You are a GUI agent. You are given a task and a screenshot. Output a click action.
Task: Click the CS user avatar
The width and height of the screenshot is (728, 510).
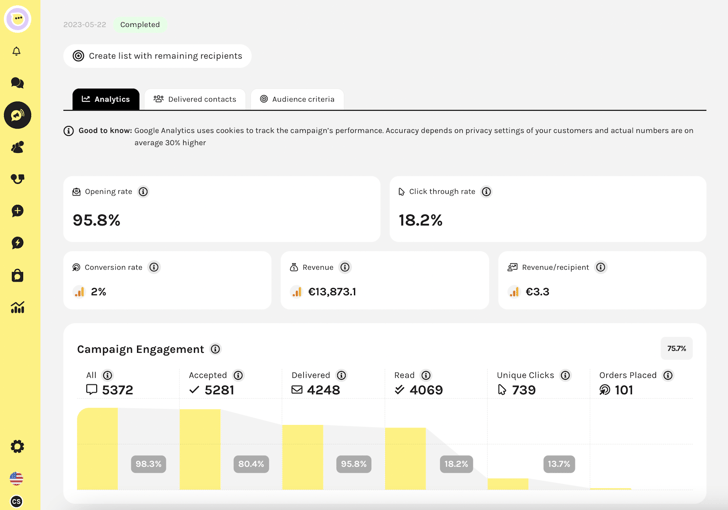click(16, 501)
